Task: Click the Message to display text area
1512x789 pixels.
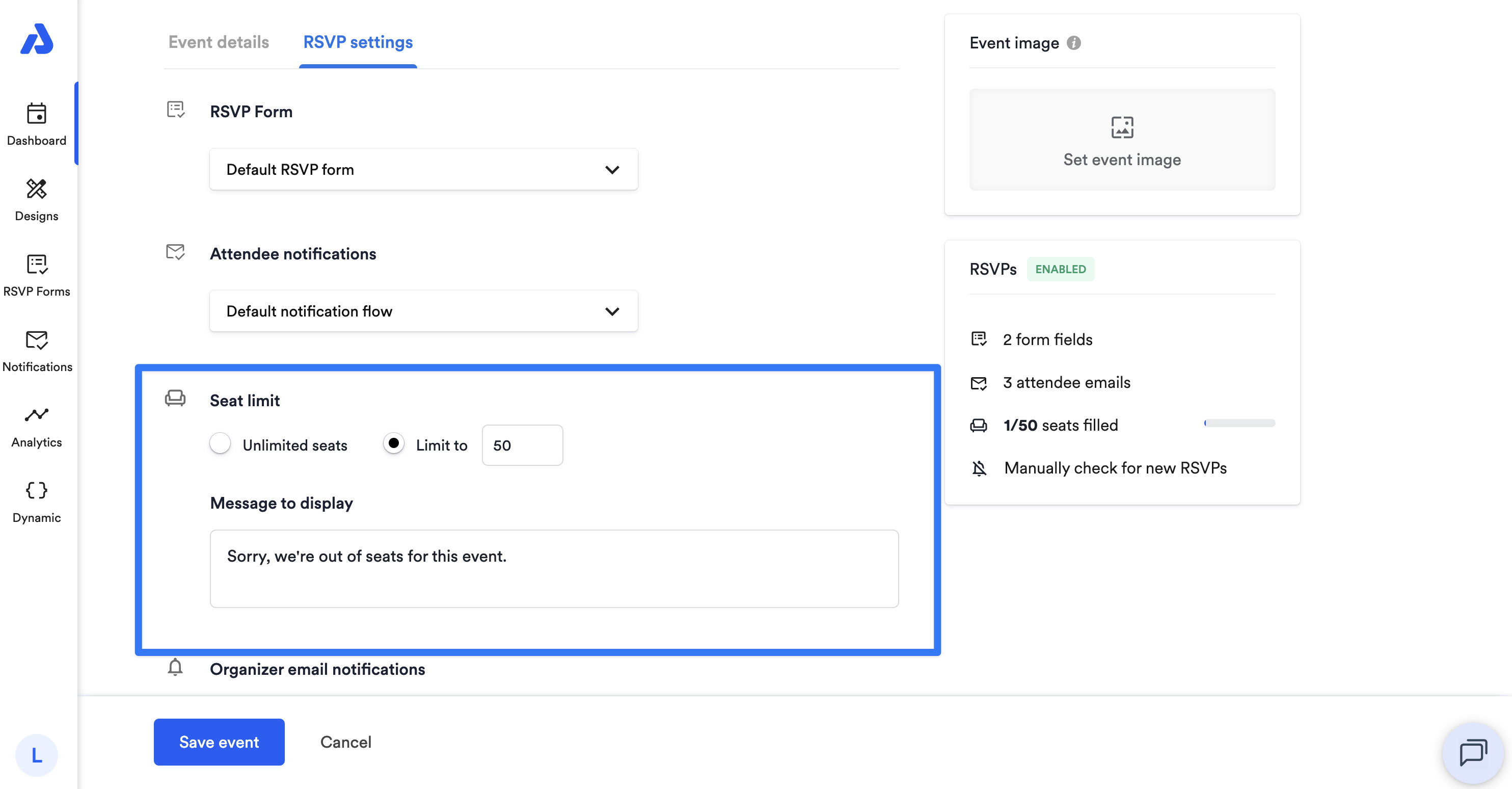Action: pos(553,568)
